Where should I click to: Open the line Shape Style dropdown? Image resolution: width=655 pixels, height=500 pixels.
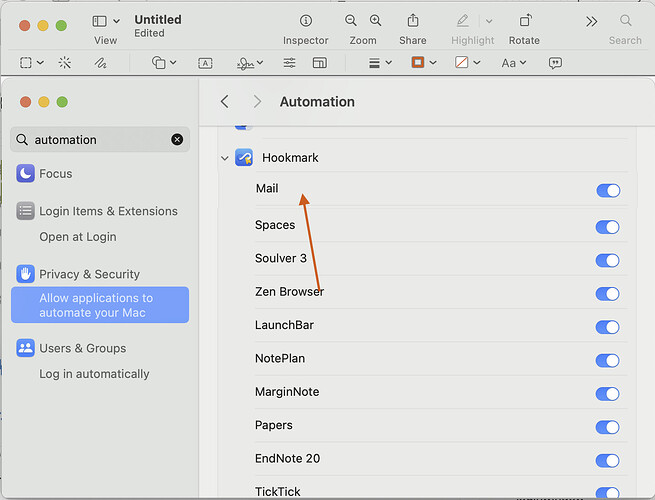pos(380,63)
